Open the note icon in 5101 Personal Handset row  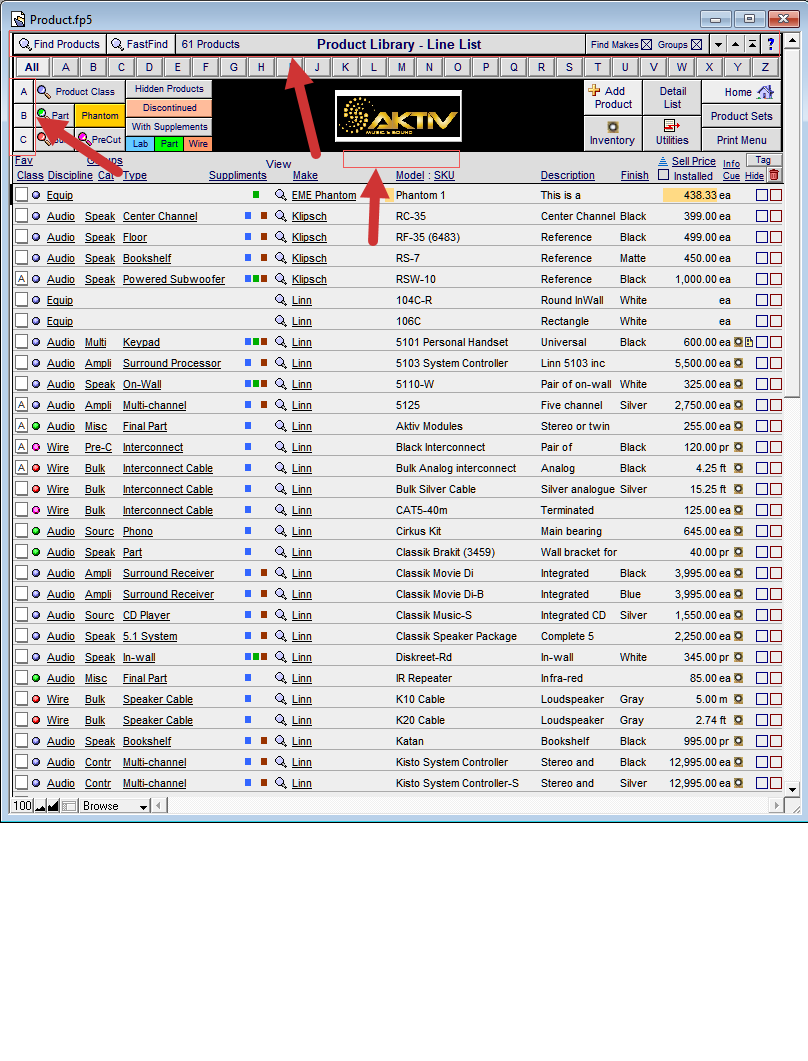[748, 342]
